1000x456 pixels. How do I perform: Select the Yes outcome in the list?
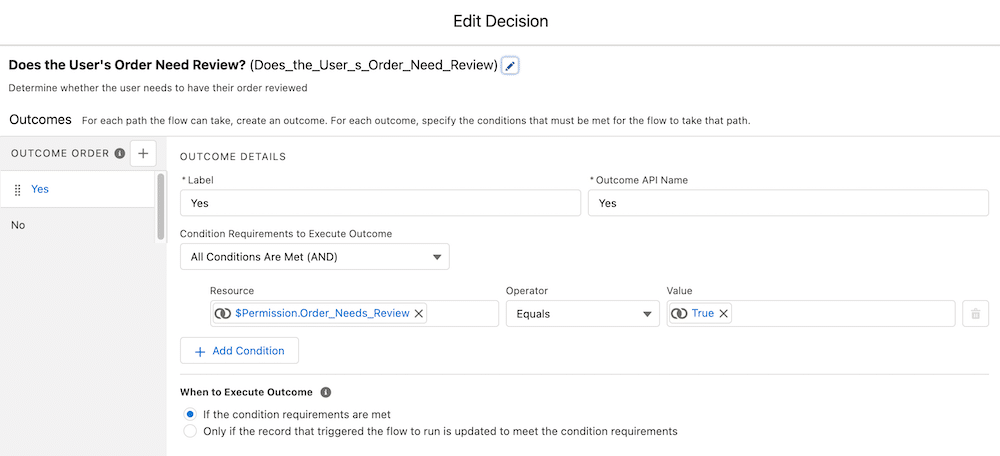pyautogui.click(x=77, y=189)
